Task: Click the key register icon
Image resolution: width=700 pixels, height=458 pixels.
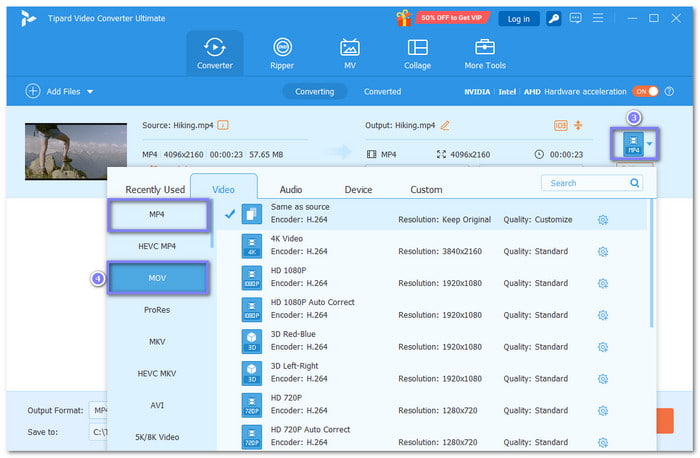Action: click(x=553, y=18)
